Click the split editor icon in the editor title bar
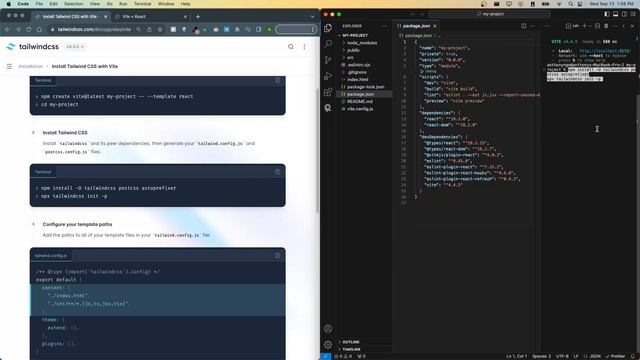The height and width of the screenshot is (360, 640). (524, 26)
